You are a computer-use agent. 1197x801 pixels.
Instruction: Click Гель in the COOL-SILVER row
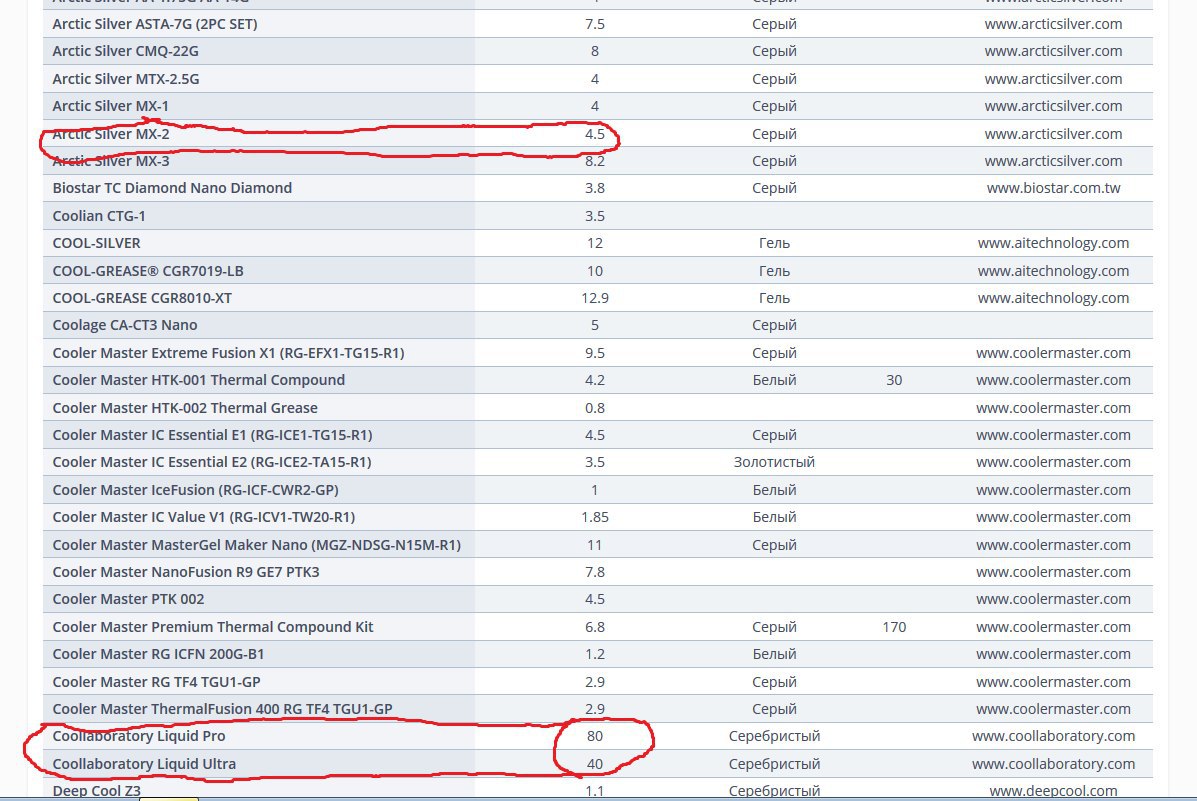[x=774, y=243]
